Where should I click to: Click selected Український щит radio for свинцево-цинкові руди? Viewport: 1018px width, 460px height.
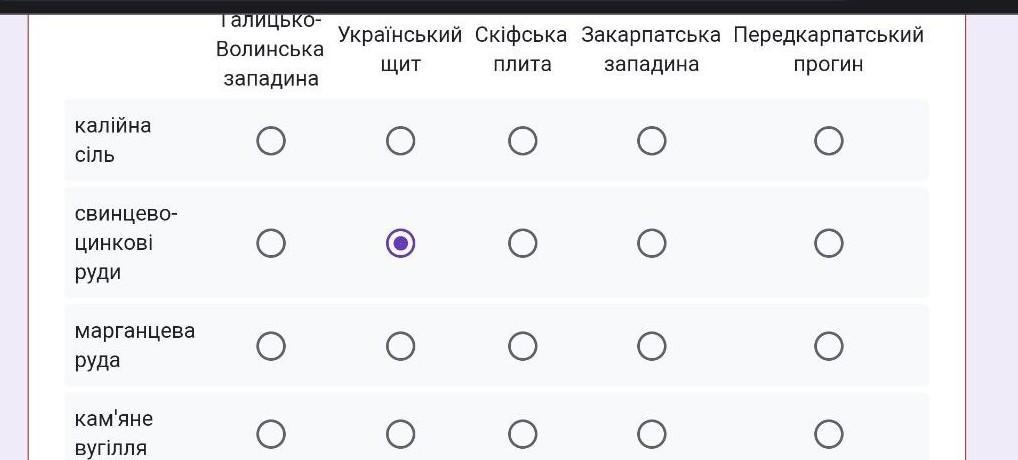point(401,243)
